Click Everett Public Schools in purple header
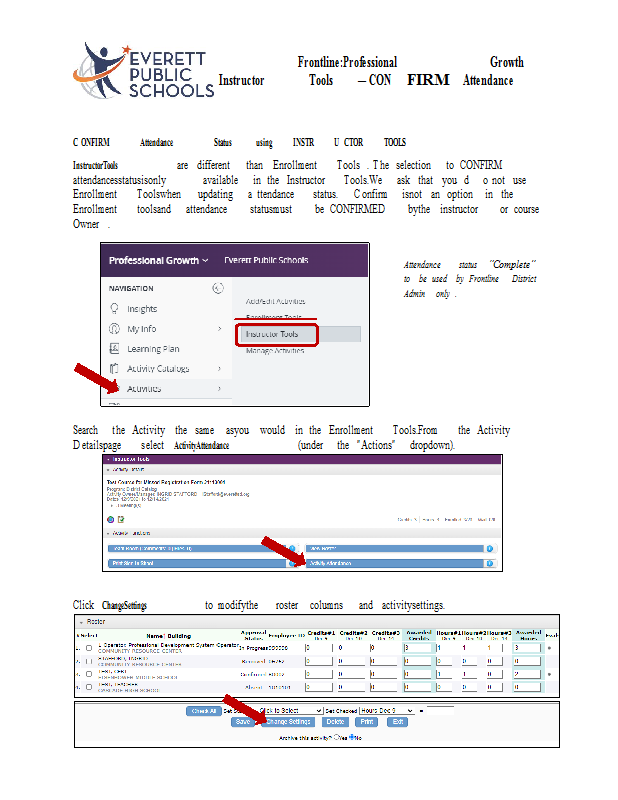The height and width of the screenshot is (800, 618). pos(266,260)
